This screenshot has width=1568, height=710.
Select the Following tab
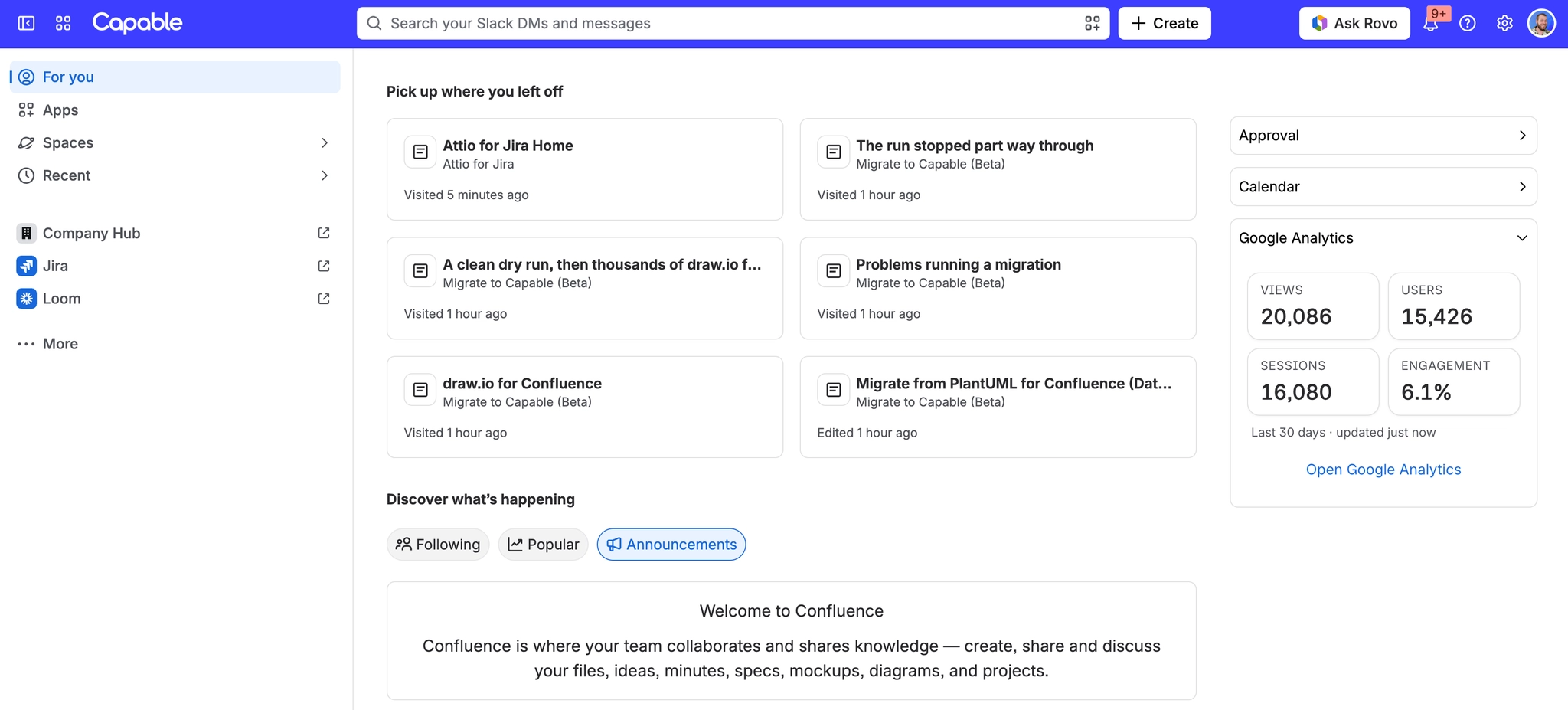coord(438,545)
